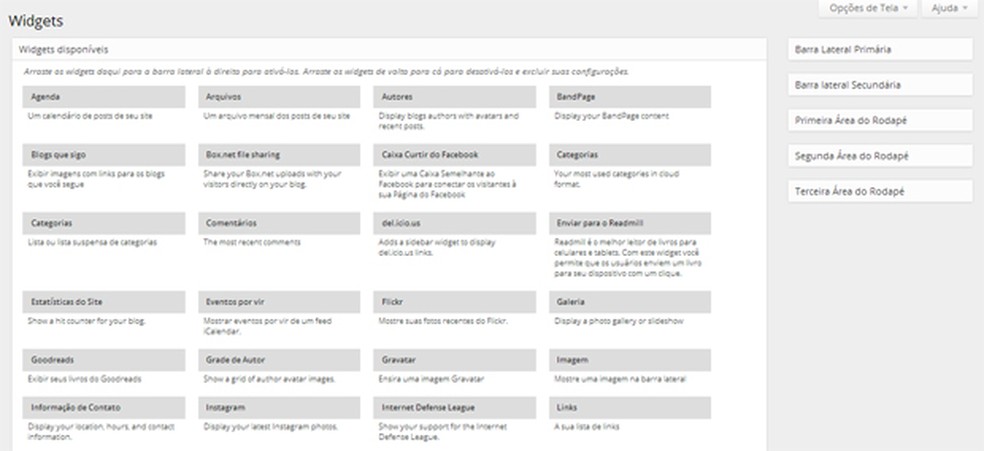The image size is (984, 451).
Task: Select the Estatísticas do Site widget
Action: coord(104,302)
